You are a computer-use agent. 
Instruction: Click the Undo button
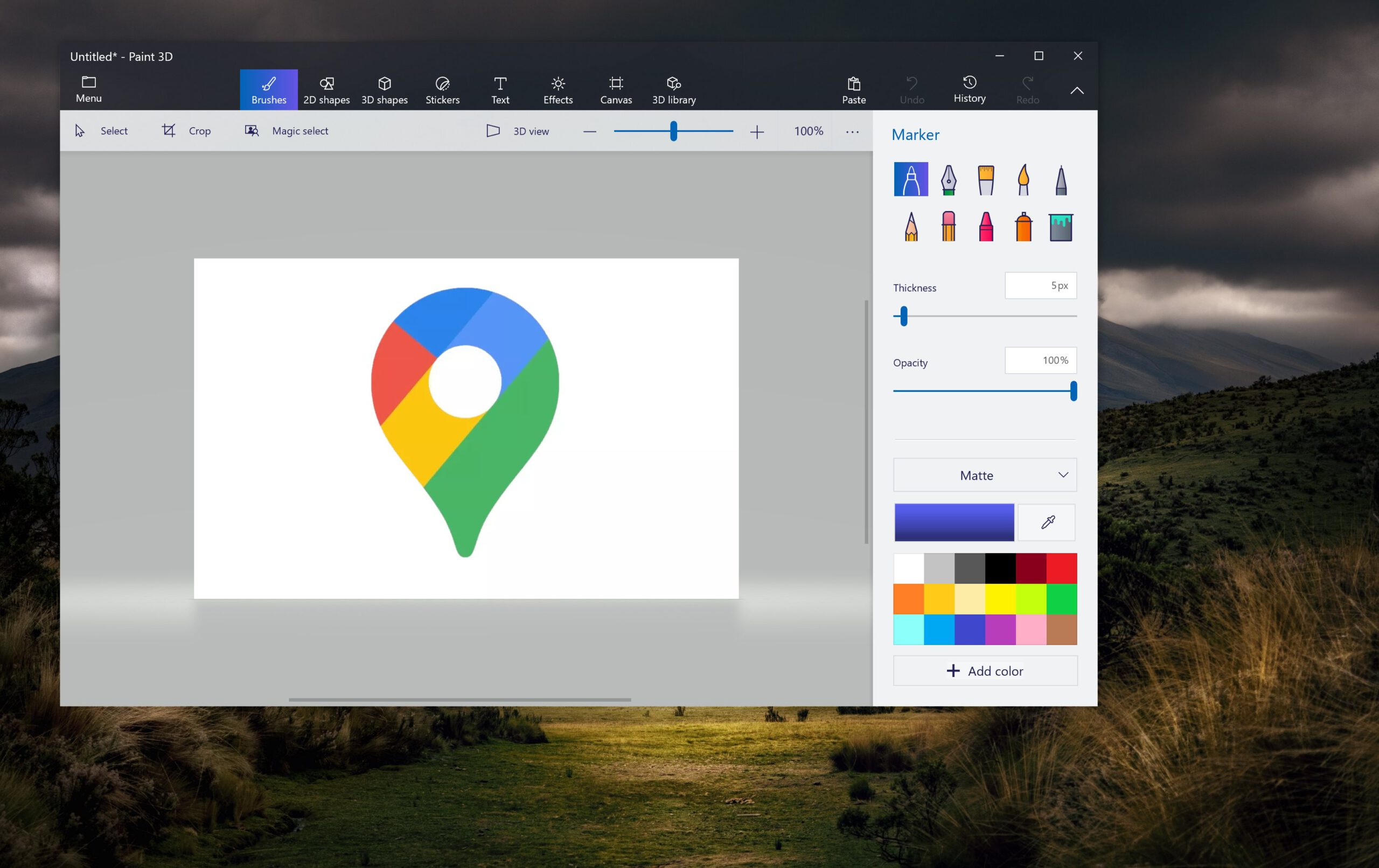point(911,90)
